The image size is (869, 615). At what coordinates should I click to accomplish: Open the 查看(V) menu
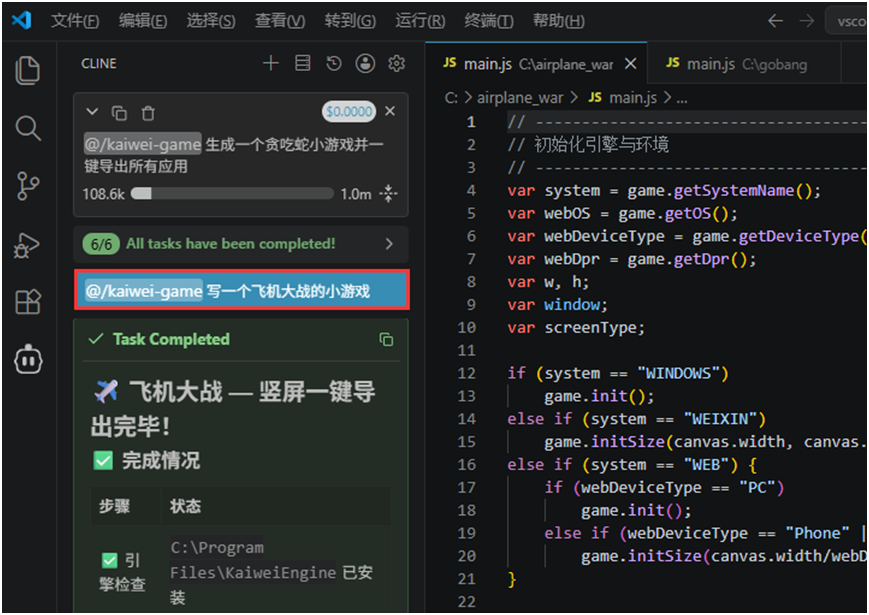[x=280, y=21]
